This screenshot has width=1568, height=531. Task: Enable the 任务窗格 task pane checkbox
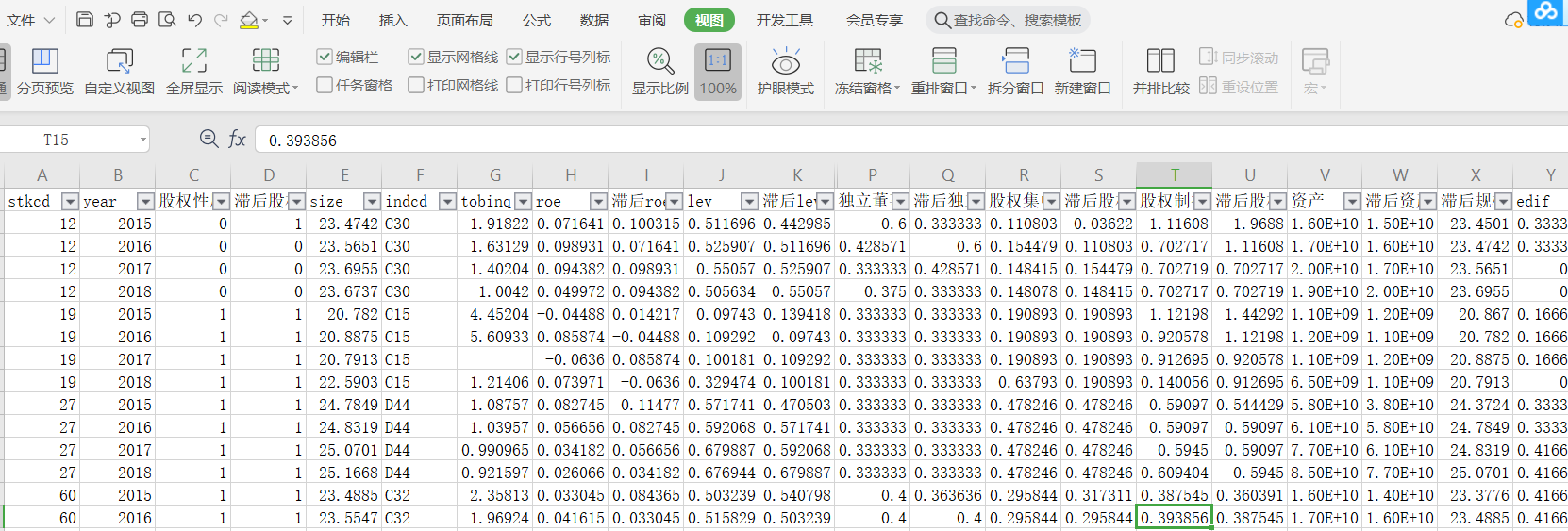(x=325, y=85)
